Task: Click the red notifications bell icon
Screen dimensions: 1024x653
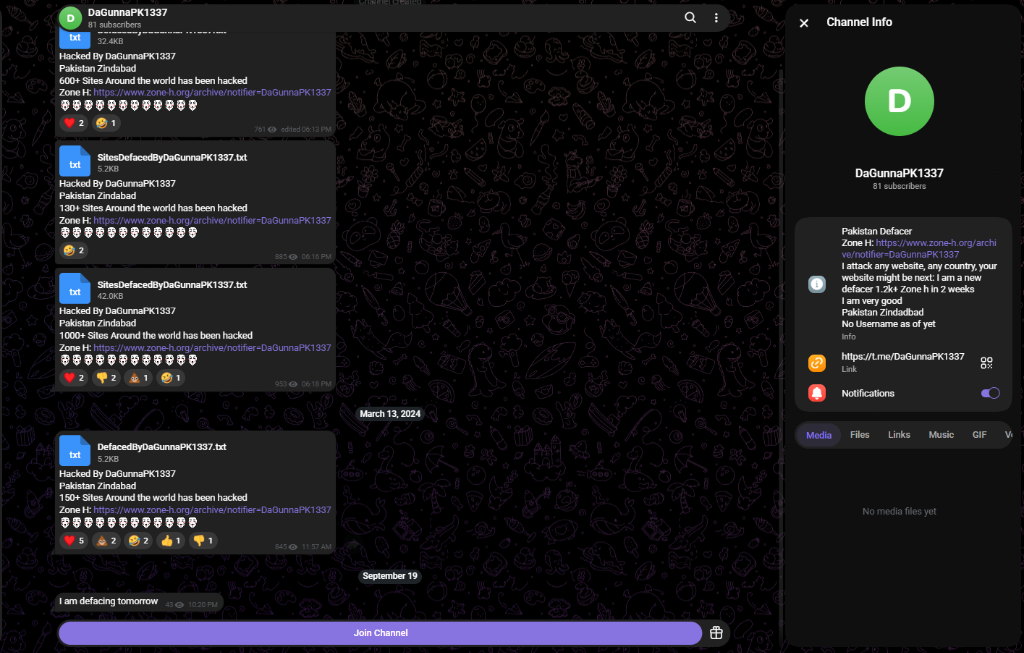Action: point(817,393)
